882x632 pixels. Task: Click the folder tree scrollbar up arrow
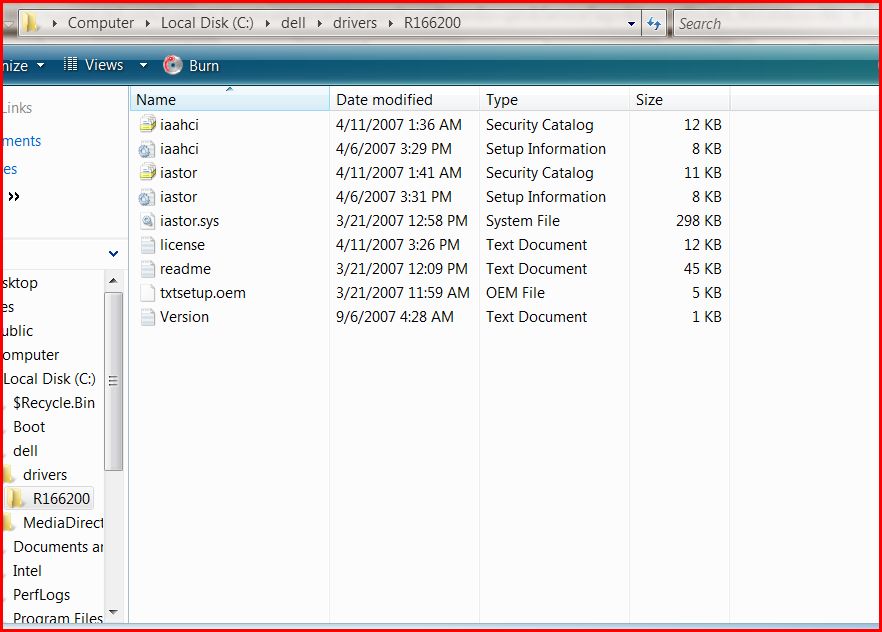[113, 281]
